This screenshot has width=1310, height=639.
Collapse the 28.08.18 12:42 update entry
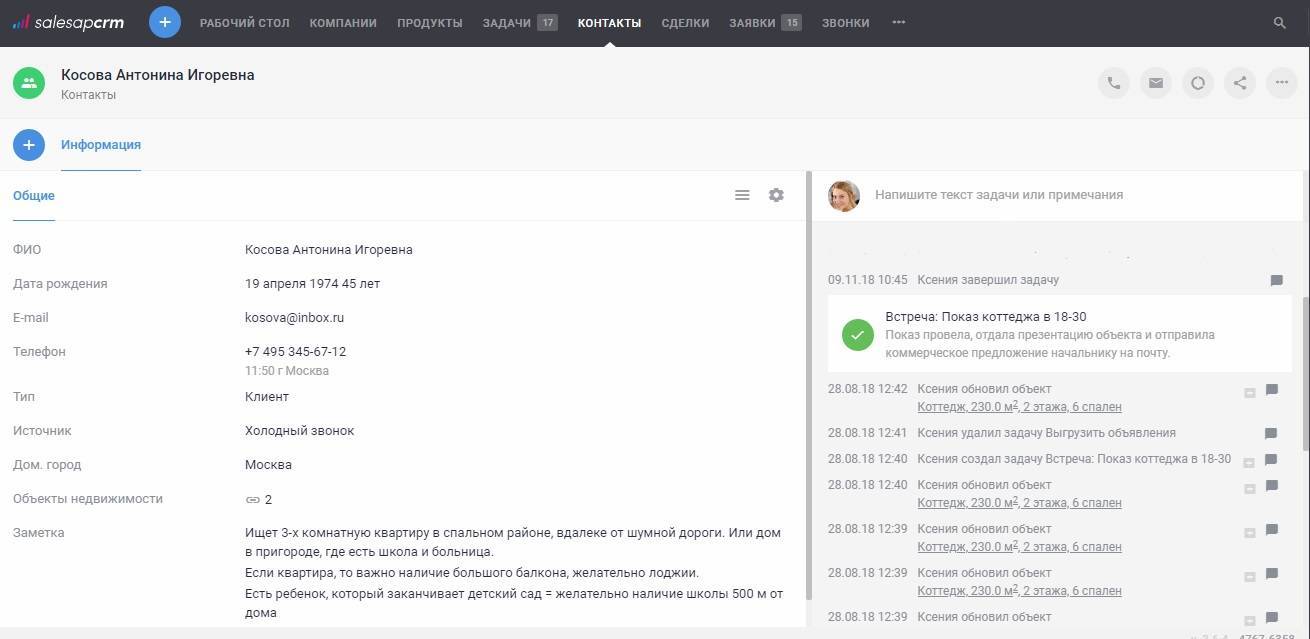(x=1249, y=393)
